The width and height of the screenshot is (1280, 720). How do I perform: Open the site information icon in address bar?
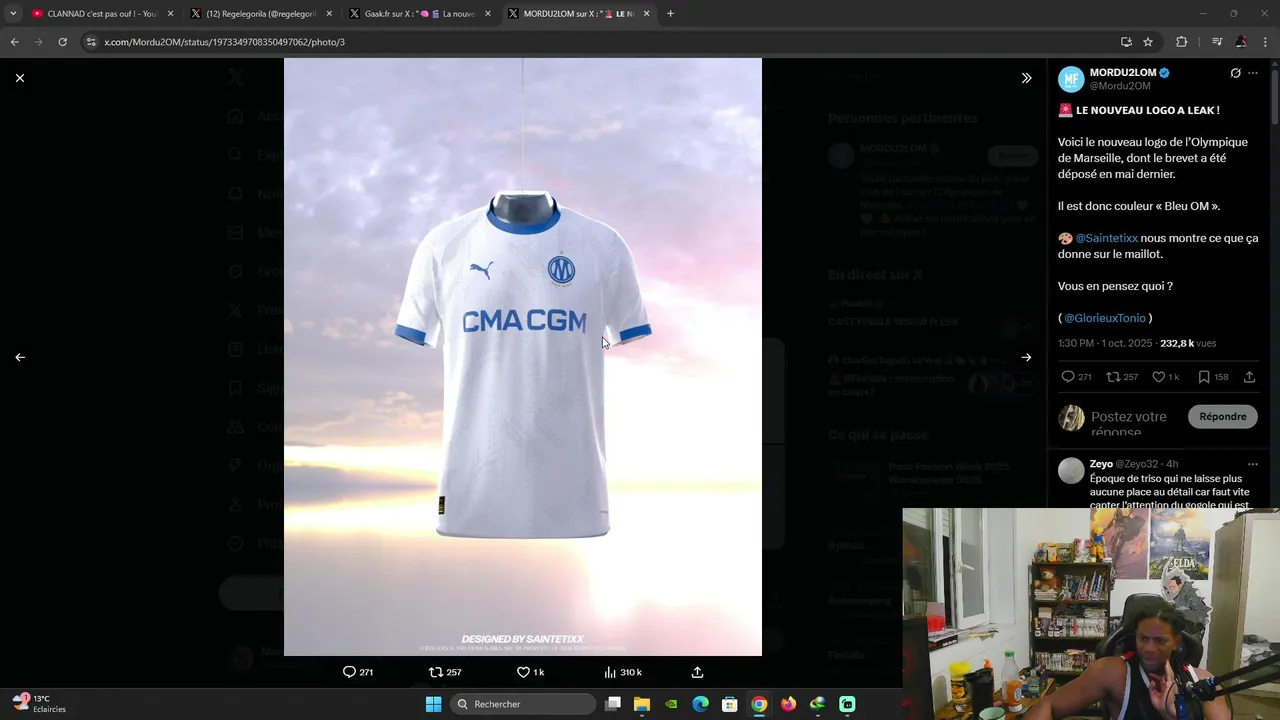(91, 42)
